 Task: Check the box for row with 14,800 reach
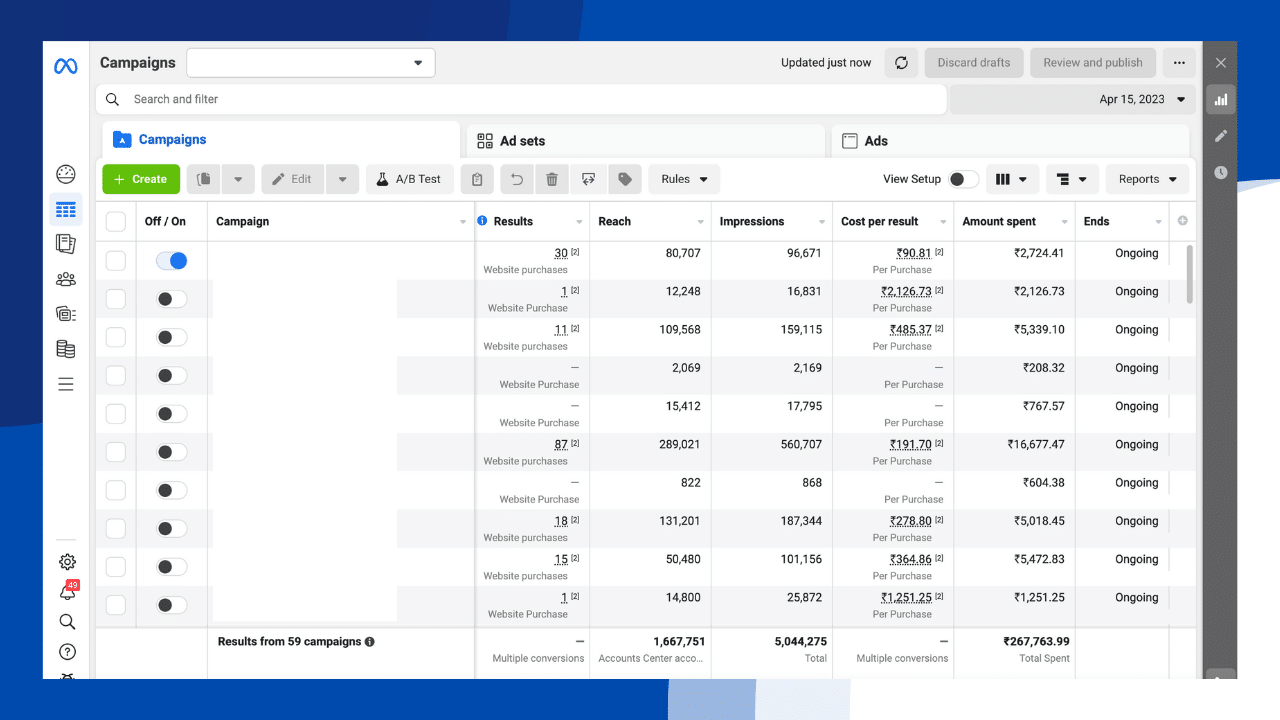[116, 604]
